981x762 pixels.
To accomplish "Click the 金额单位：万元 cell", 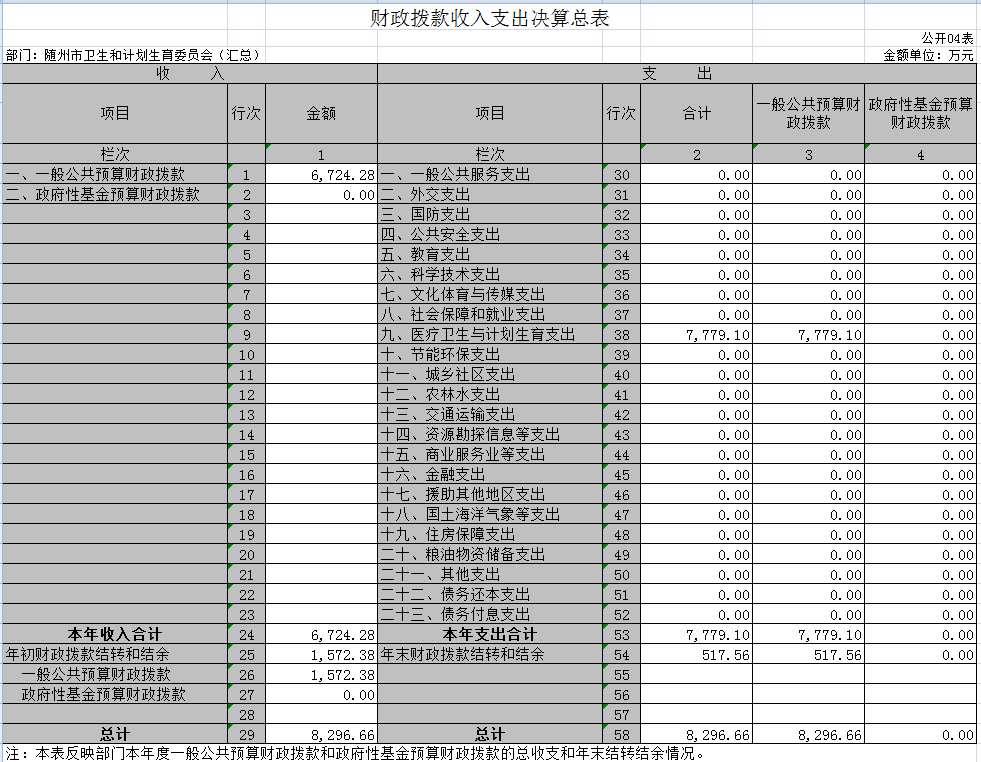I will tap(928, 55).
